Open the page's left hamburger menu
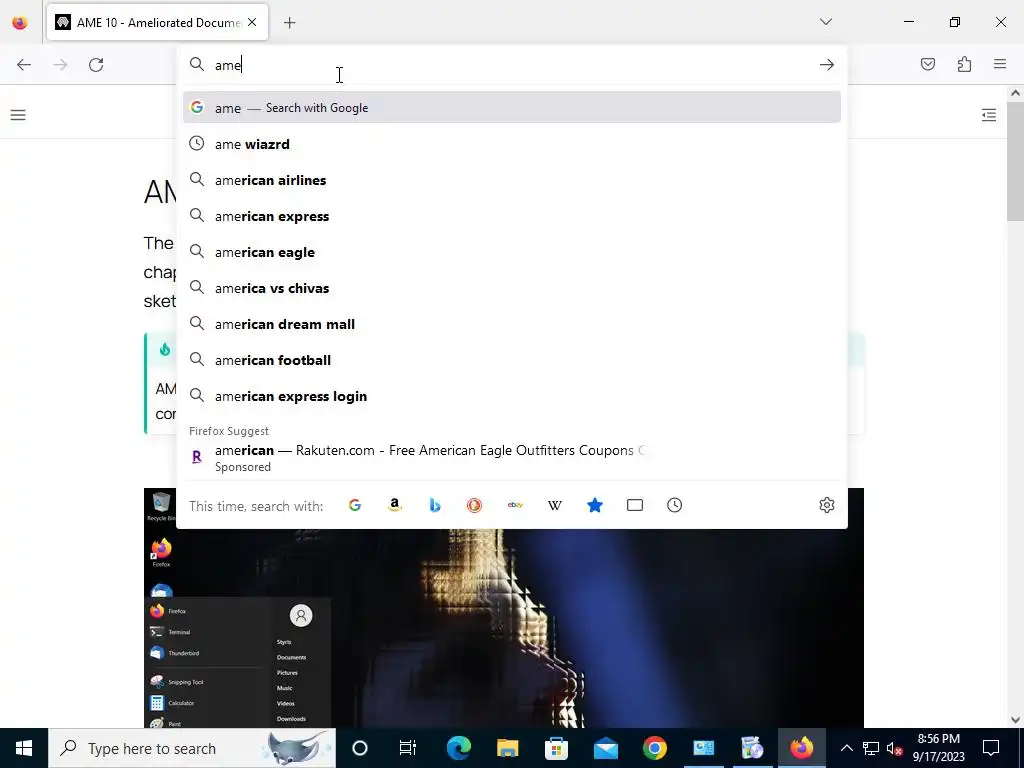 (18, 115)
